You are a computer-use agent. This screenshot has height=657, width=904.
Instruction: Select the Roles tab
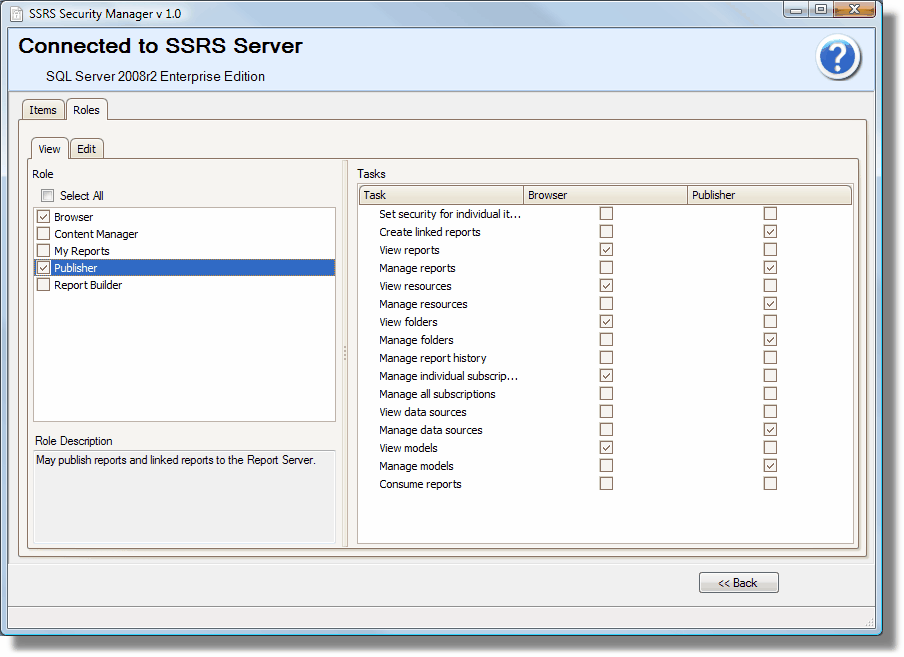[x=86, y=110]
